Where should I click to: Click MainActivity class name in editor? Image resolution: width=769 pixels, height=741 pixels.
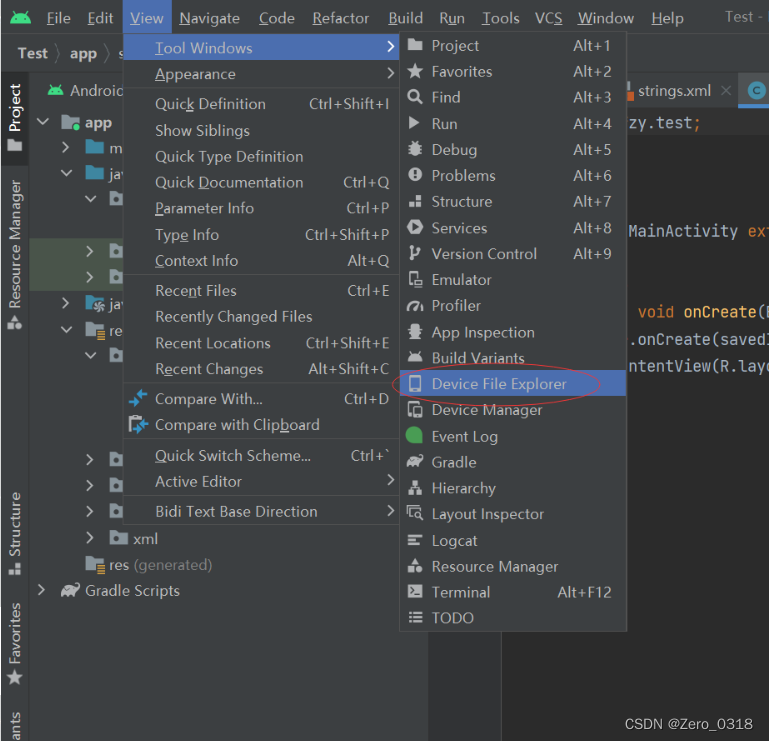point(683,231)
